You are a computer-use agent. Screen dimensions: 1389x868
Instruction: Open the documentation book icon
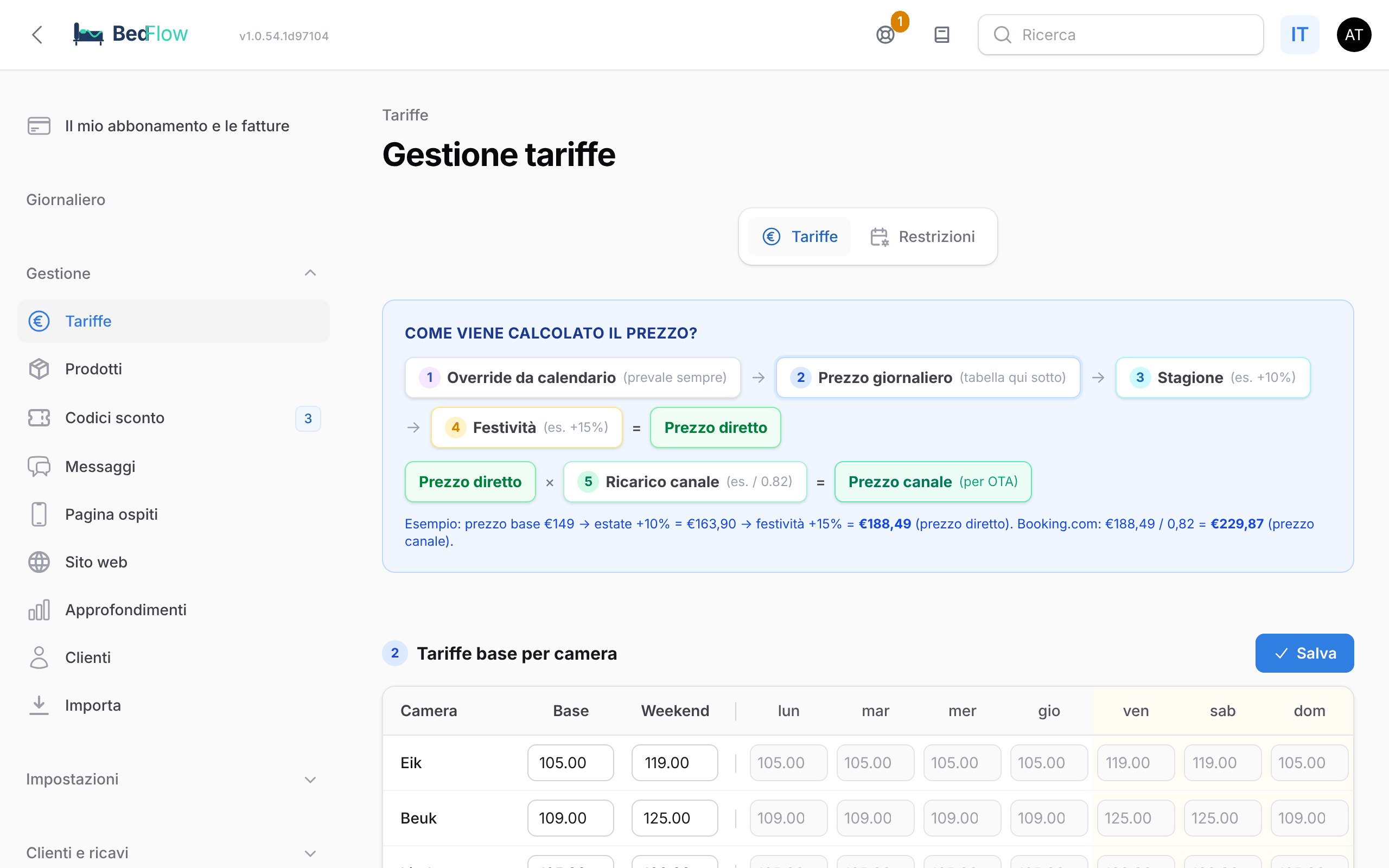point(942,35)
